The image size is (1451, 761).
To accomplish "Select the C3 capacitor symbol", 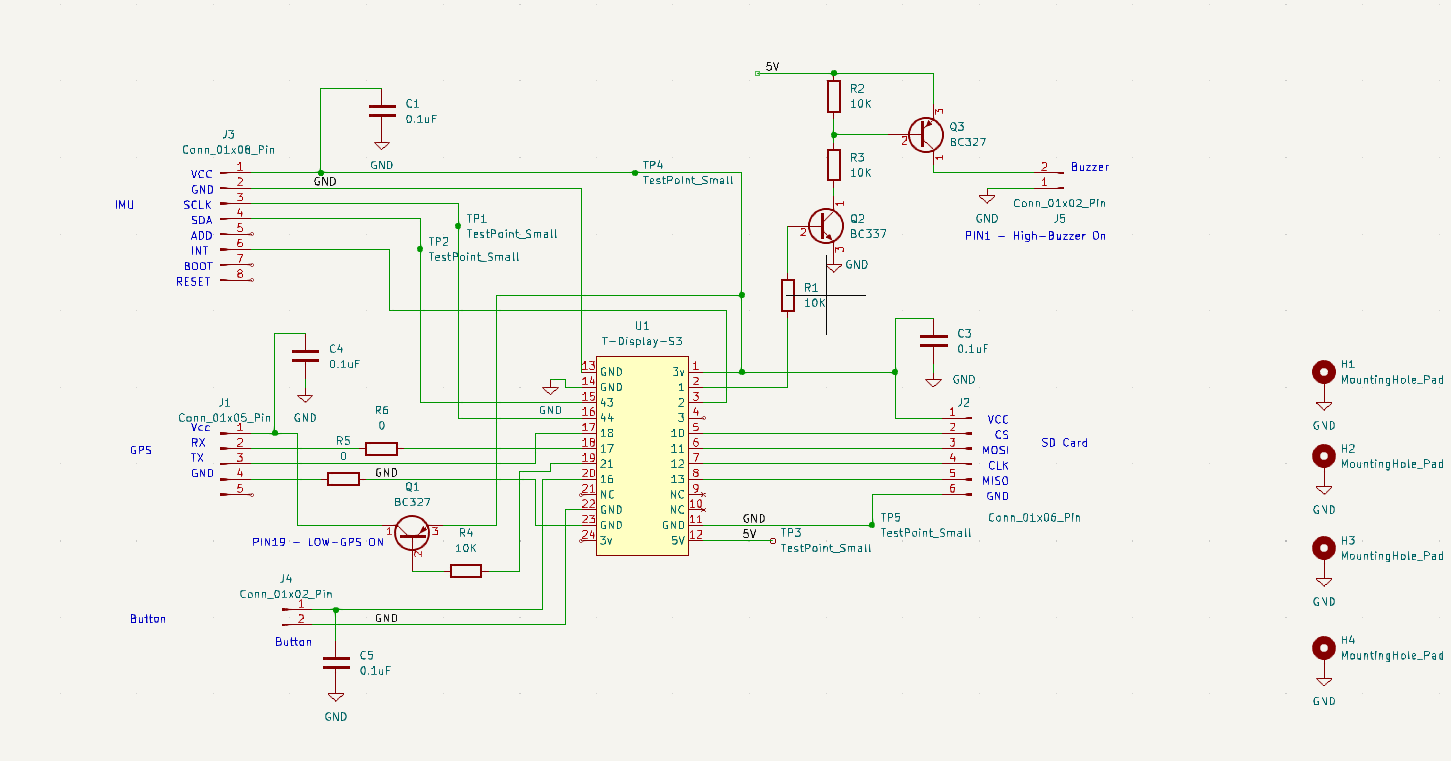I will click(x=934, y=341).
